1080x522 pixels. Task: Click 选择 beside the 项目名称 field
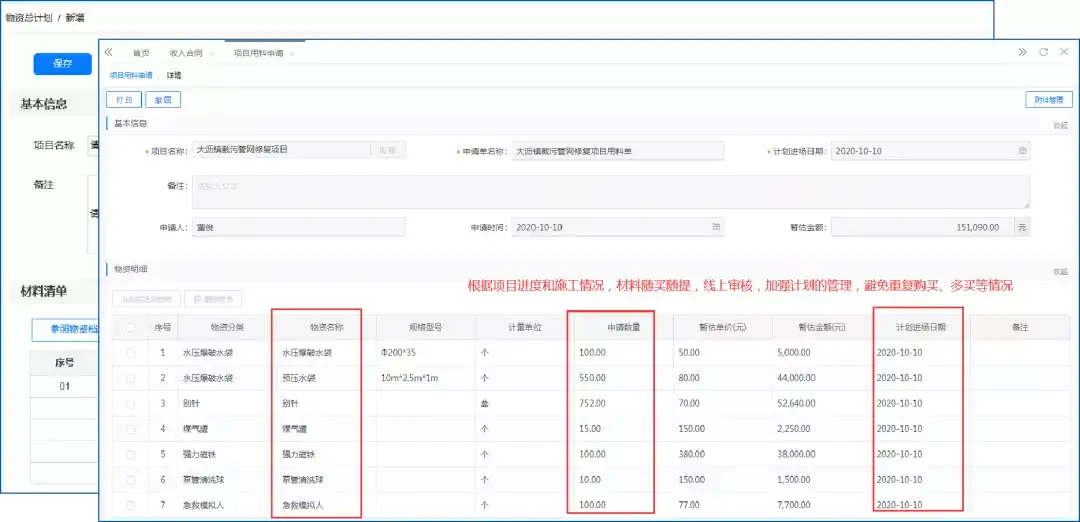pos(388,150)
